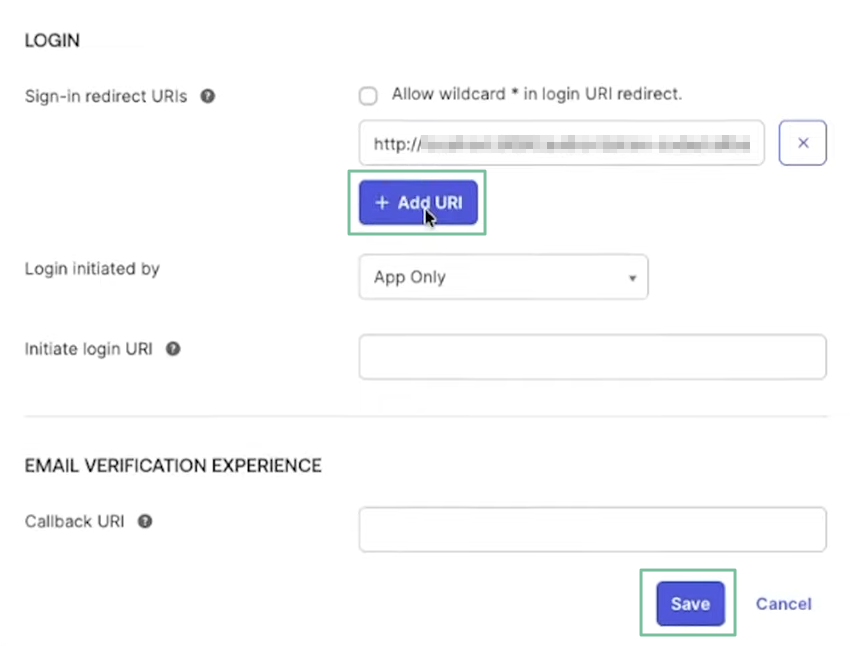This screenshot has height=646, width=850.
Task: Click the Initiate login URI input box
Action: pos(592,357)
